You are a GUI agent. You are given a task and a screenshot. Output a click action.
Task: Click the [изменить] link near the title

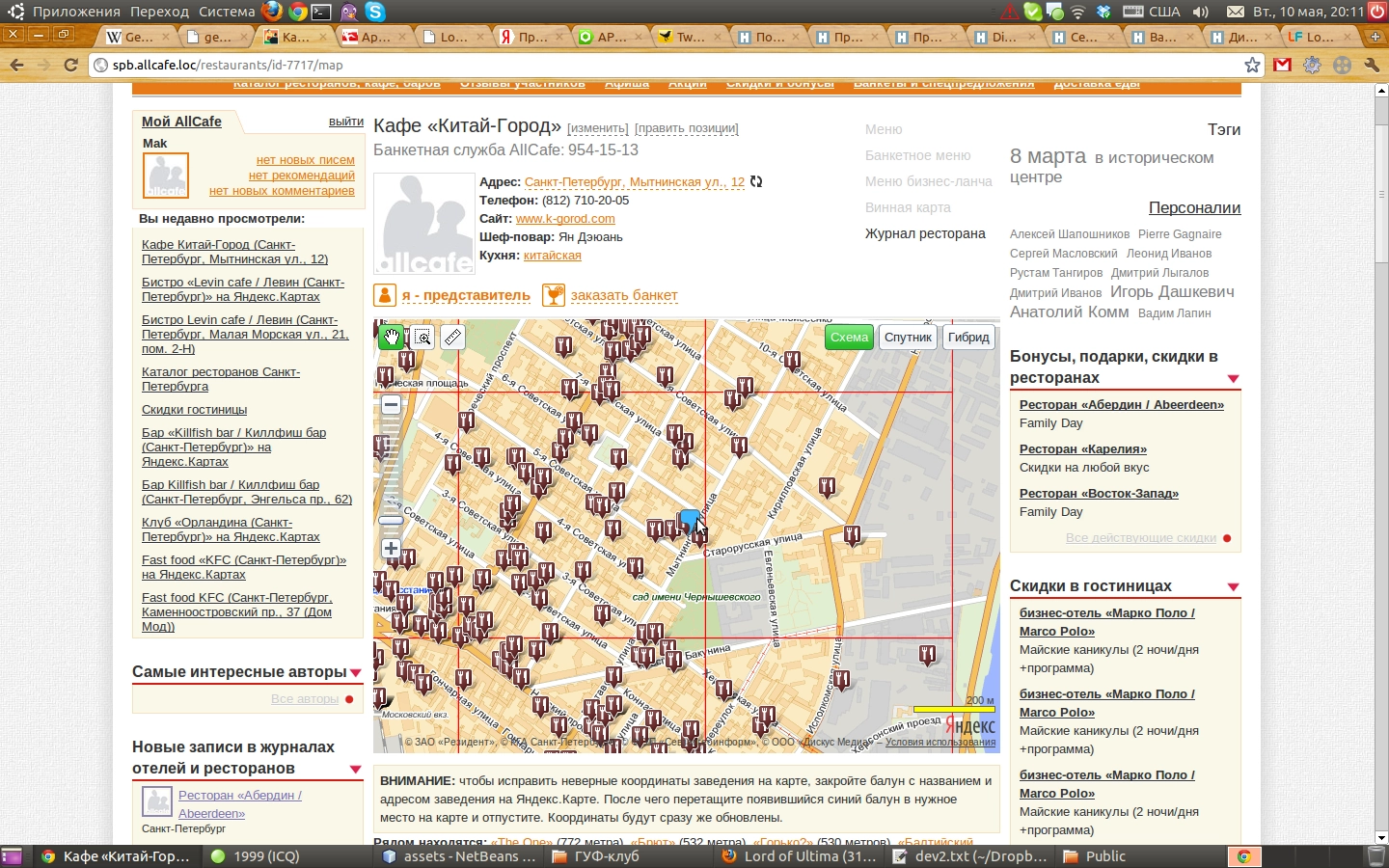point(597,128)
